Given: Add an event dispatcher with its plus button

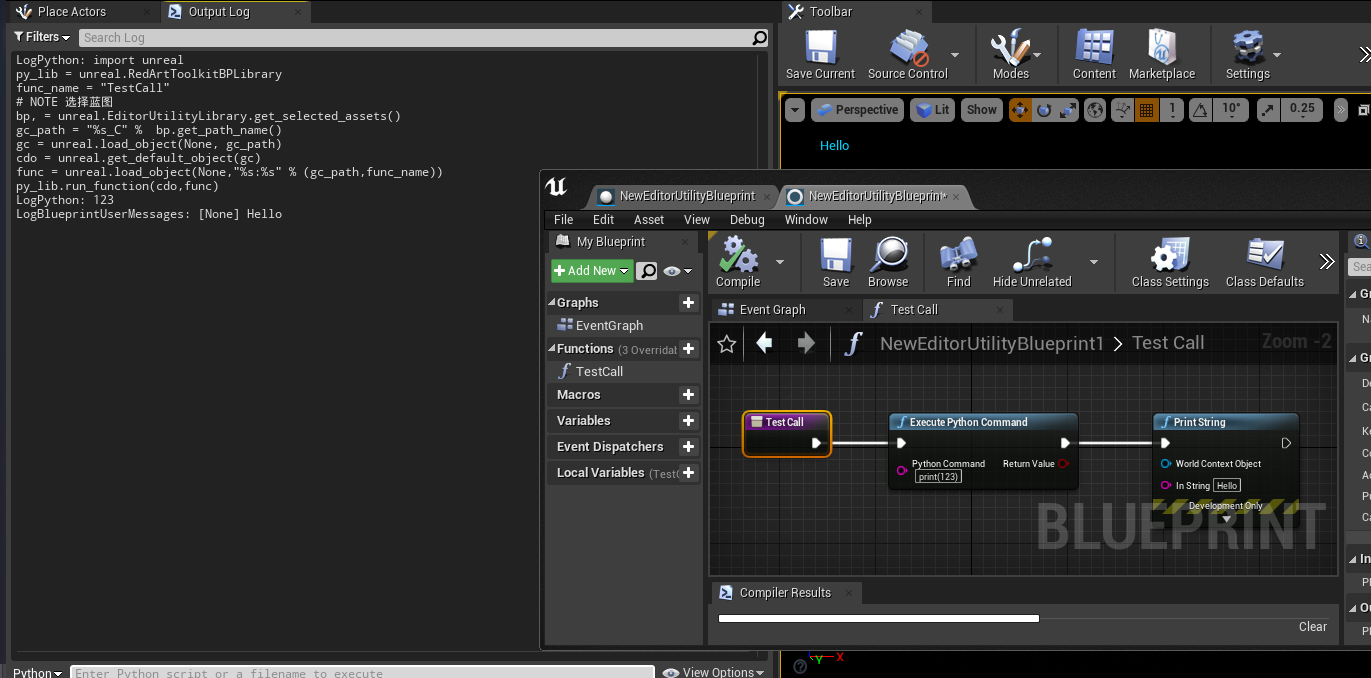Looking at the screenshot, I should [x=688, y=447].
